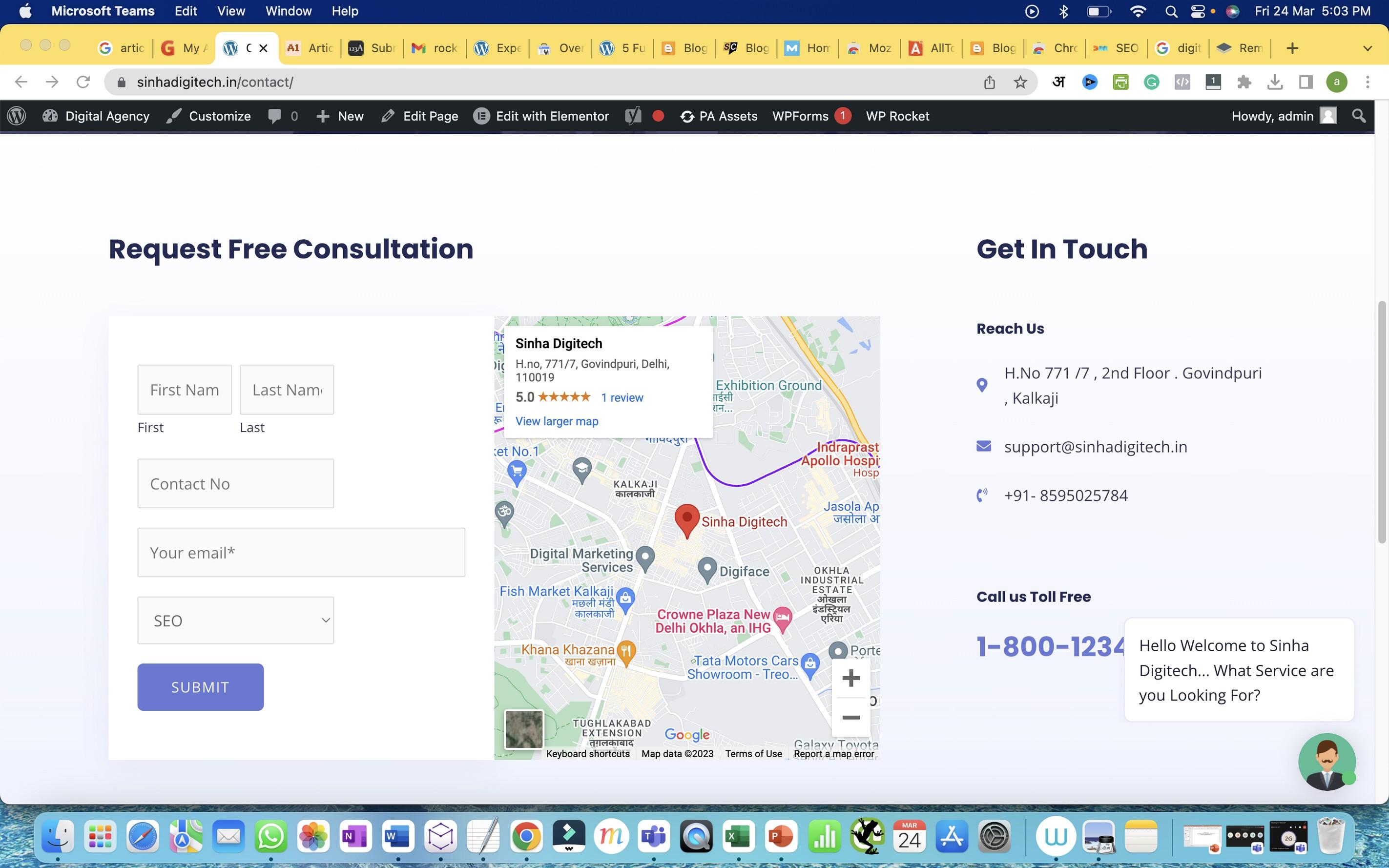The width and height of the screenshot is (1389, 868).
Task: Click the Grammarly extension icon
Action: pos(1151,82)
